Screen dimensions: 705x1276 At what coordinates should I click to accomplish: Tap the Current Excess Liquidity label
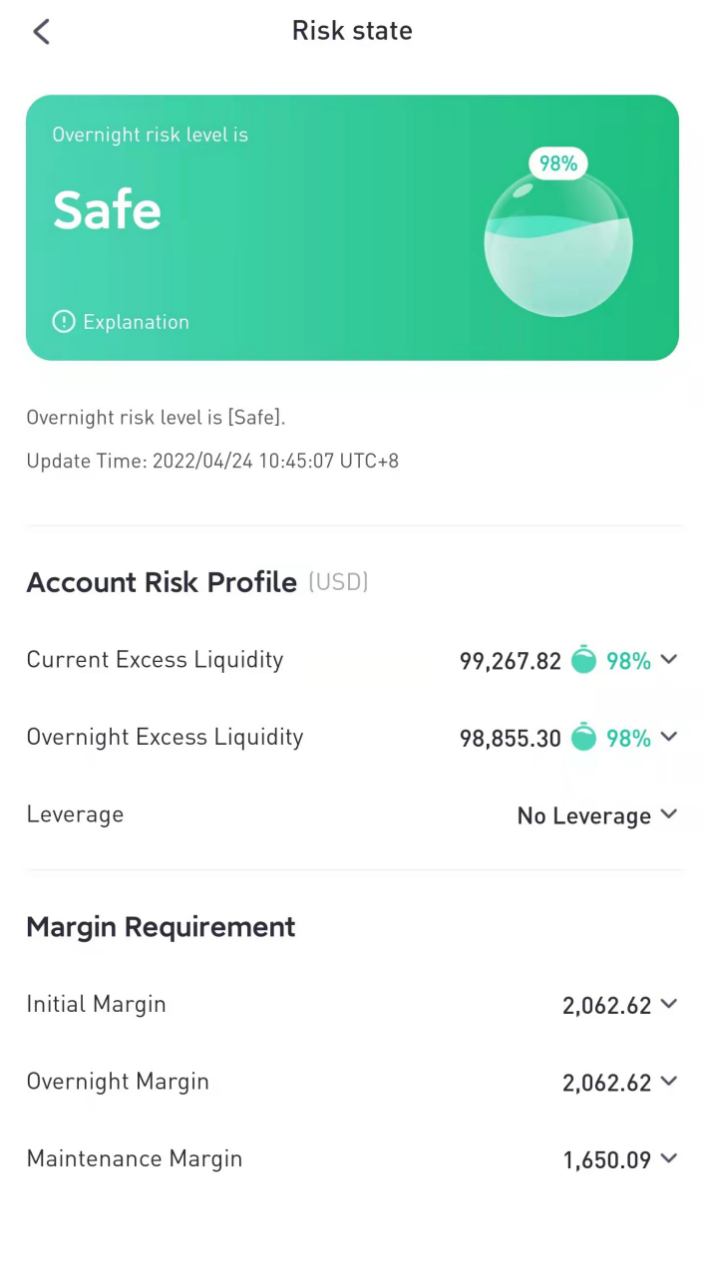(x=155, y=660)
